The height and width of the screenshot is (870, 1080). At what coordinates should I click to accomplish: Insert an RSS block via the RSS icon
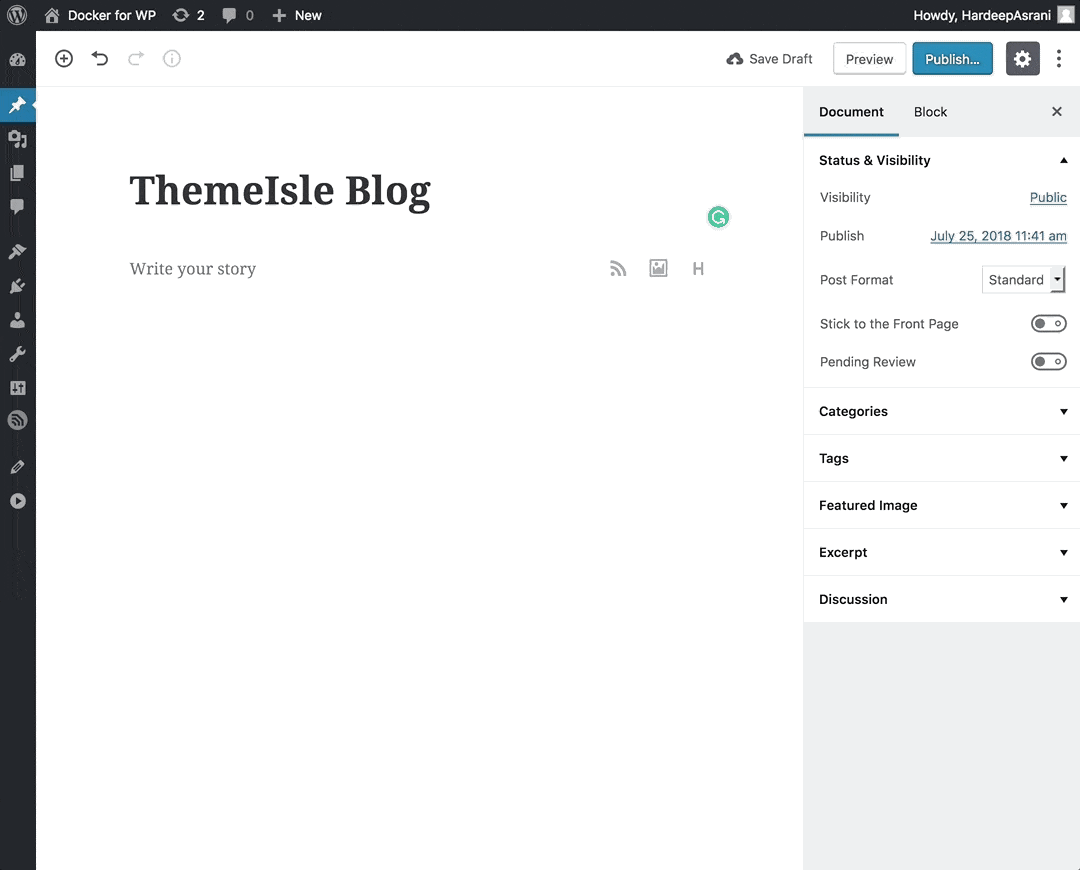tap(617, 268)
